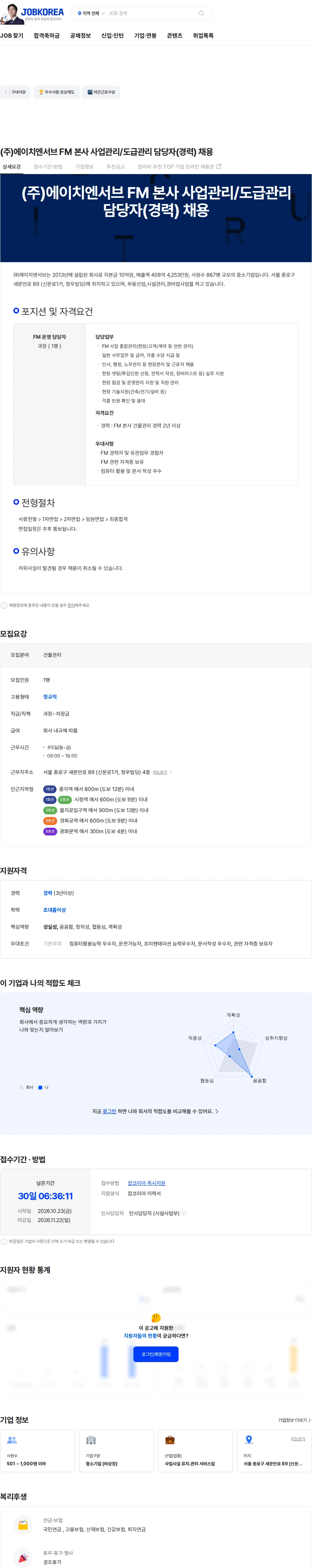Click the 2호선 badge for 시청역
Image resolution: width=312 pixels, height=1568 pixels.
(x=65, y=799)
